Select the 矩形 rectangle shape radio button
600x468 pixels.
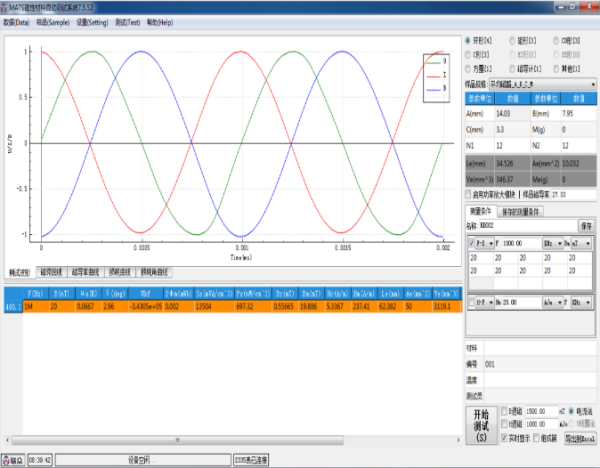pos(513,43)
